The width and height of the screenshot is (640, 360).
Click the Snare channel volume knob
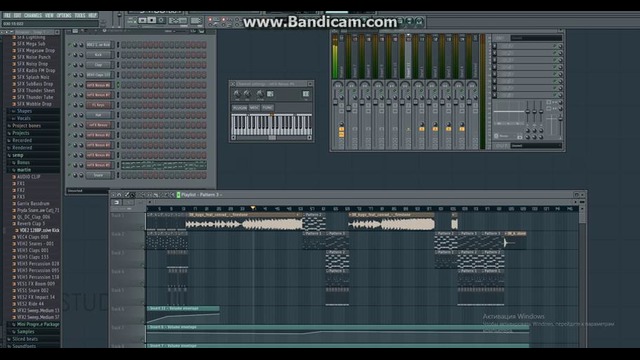[x=81, y=175]
